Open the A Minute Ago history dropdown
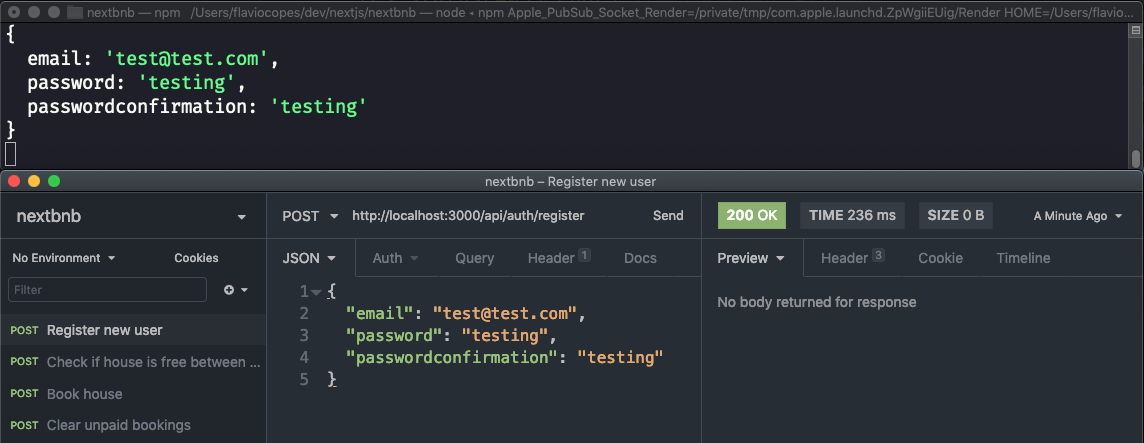1144x443 pixels. click(x=1078, y=216)
